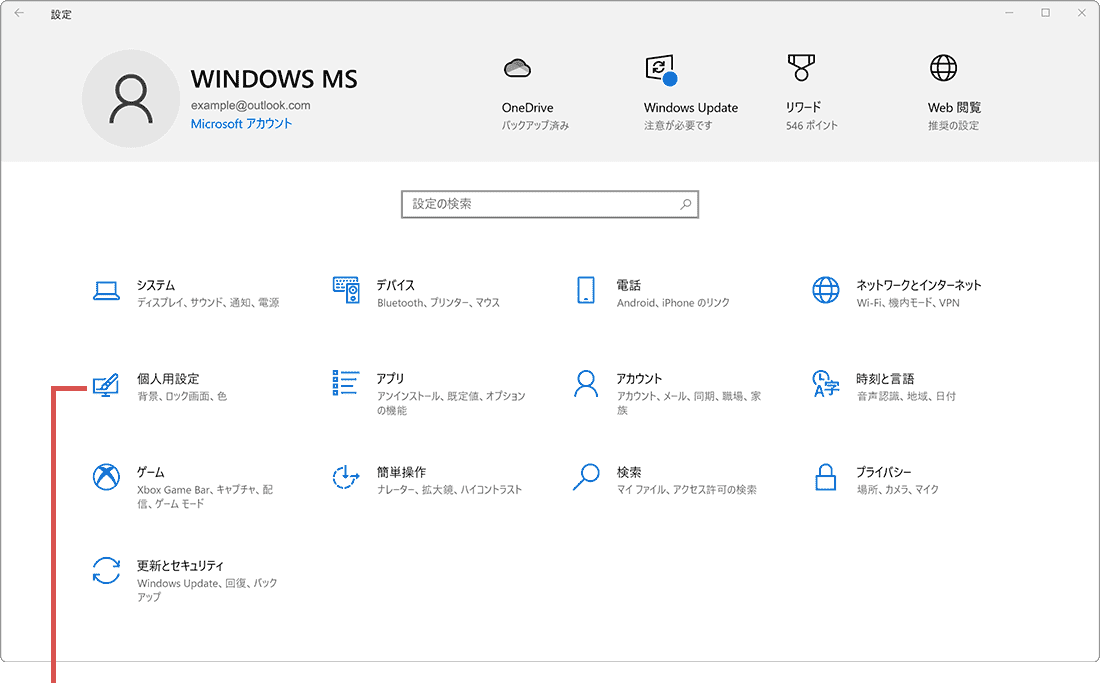
Task: Click the '注意が必要です' update status text
Action: point(678,126)
